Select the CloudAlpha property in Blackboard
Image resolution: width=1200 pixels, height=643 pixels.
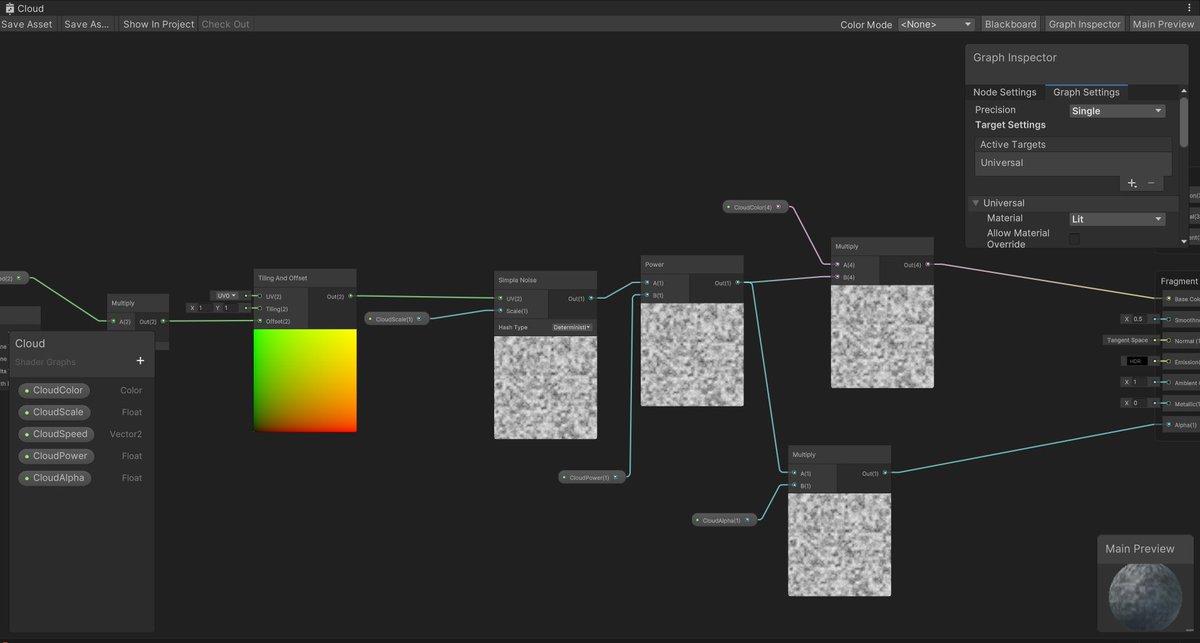click(x=55, y=478)
